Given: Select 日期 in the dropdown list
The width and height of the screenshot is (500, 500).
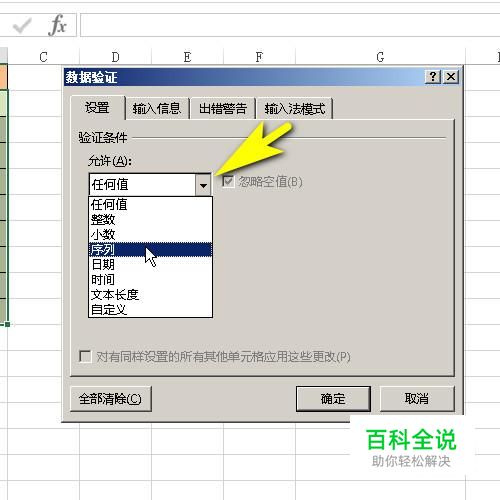Looking at the screenshot, I should (150, 264).
